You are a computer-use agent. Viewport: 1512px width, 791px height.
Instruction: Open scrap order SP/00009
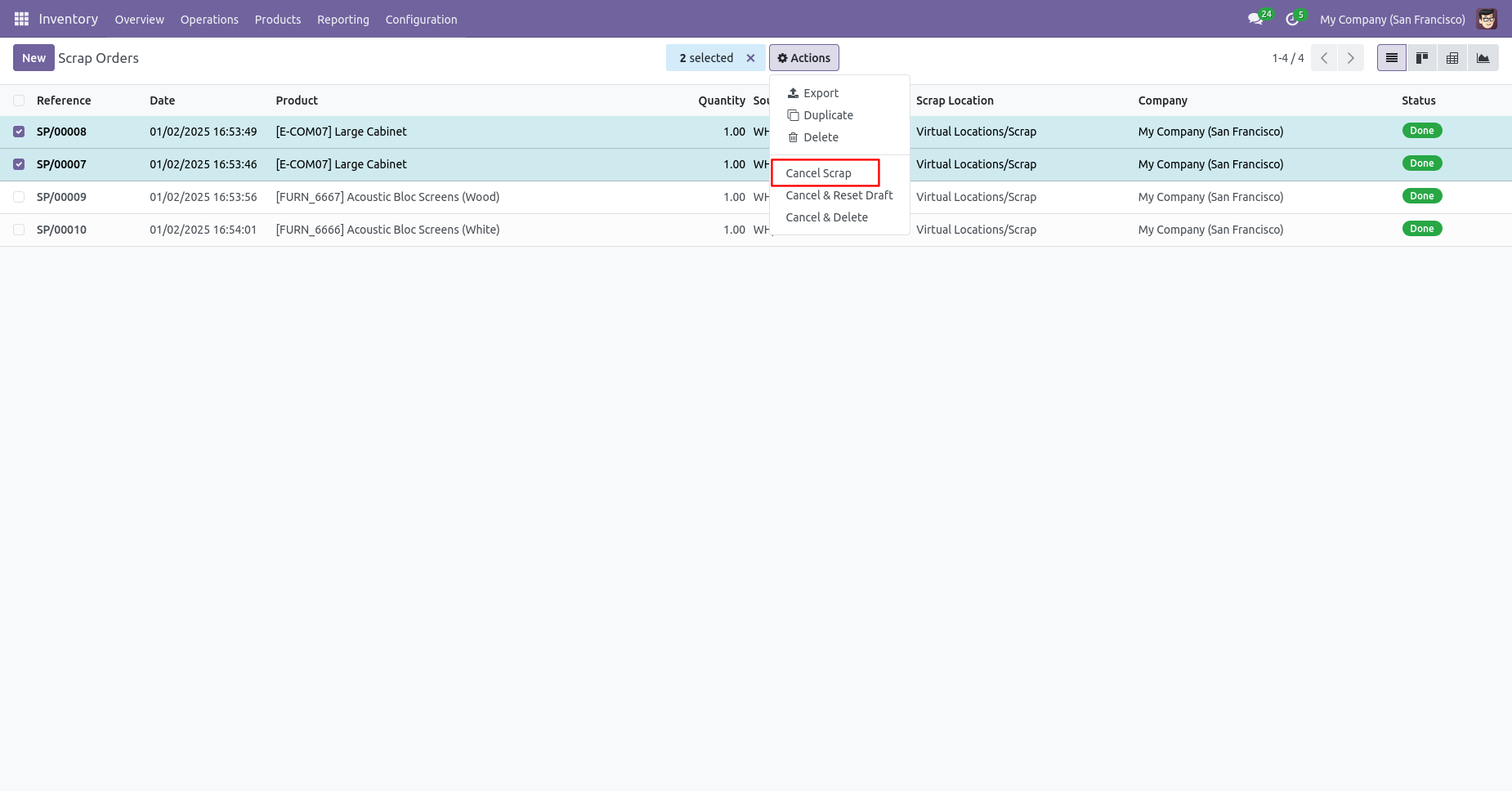point(61,197)
